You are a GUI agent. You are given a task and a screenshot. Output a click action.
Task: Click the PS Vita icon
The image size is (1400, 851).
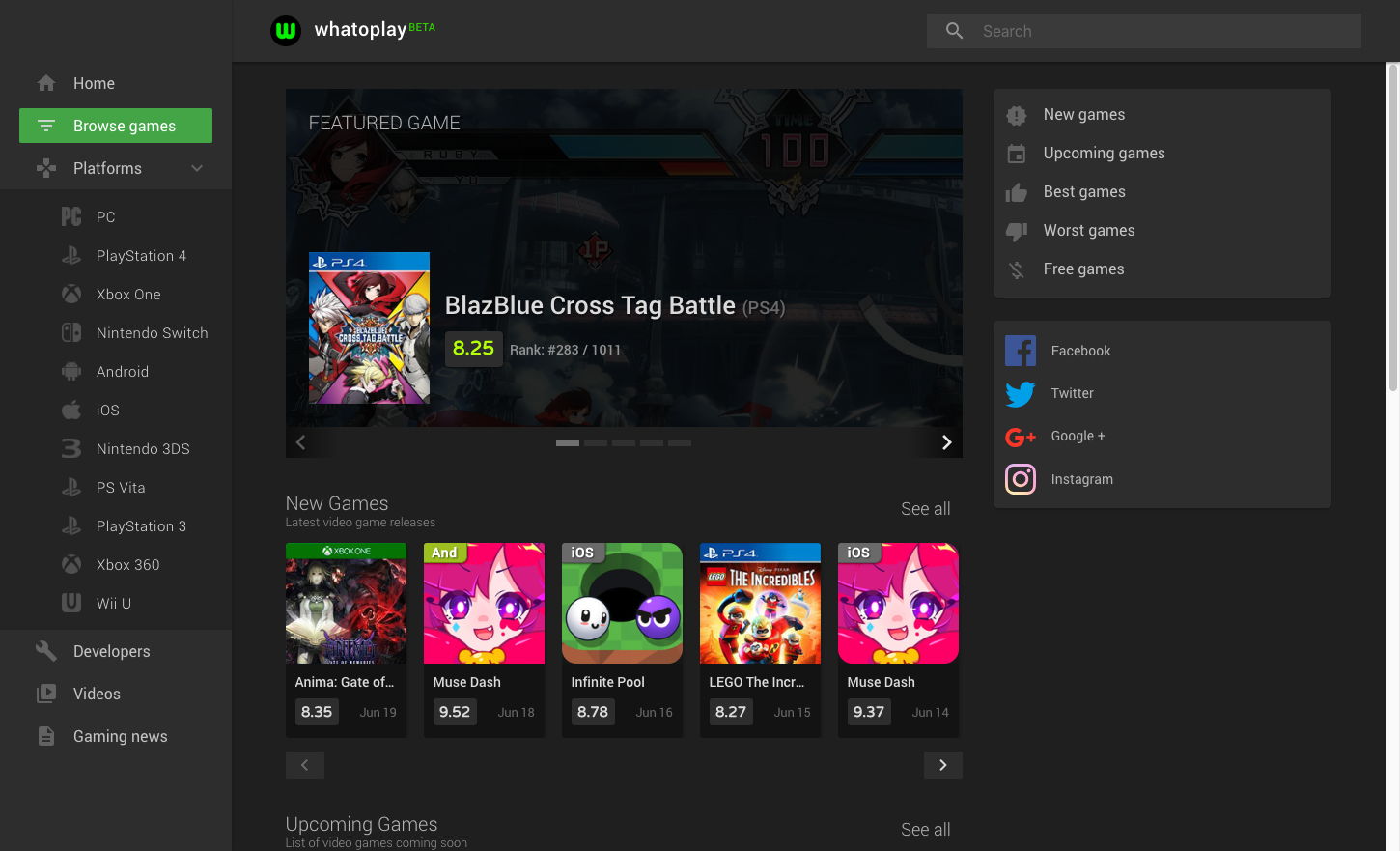(x=71, y=488)
